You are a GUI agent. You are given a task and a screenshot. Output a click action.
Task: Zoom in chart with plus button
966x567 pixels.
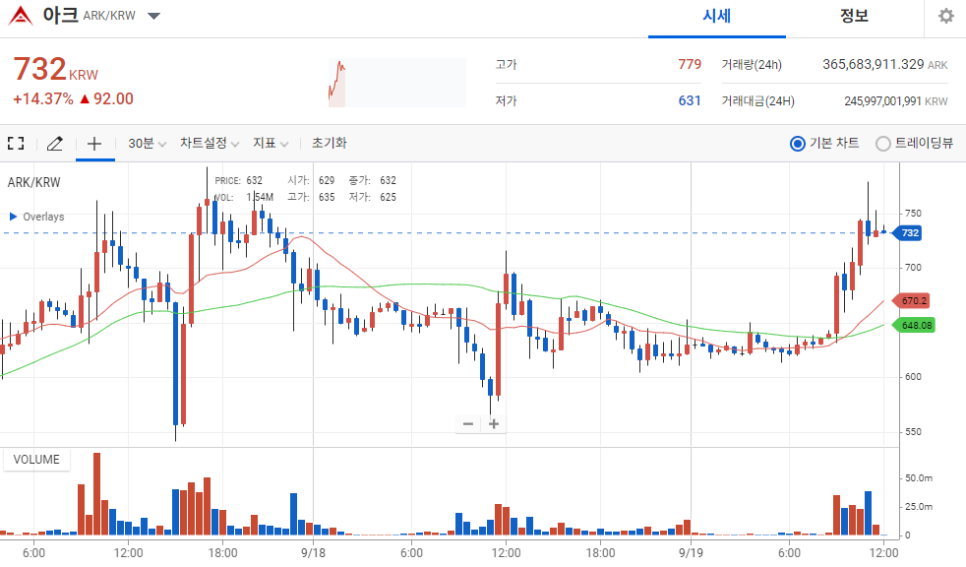493,424
